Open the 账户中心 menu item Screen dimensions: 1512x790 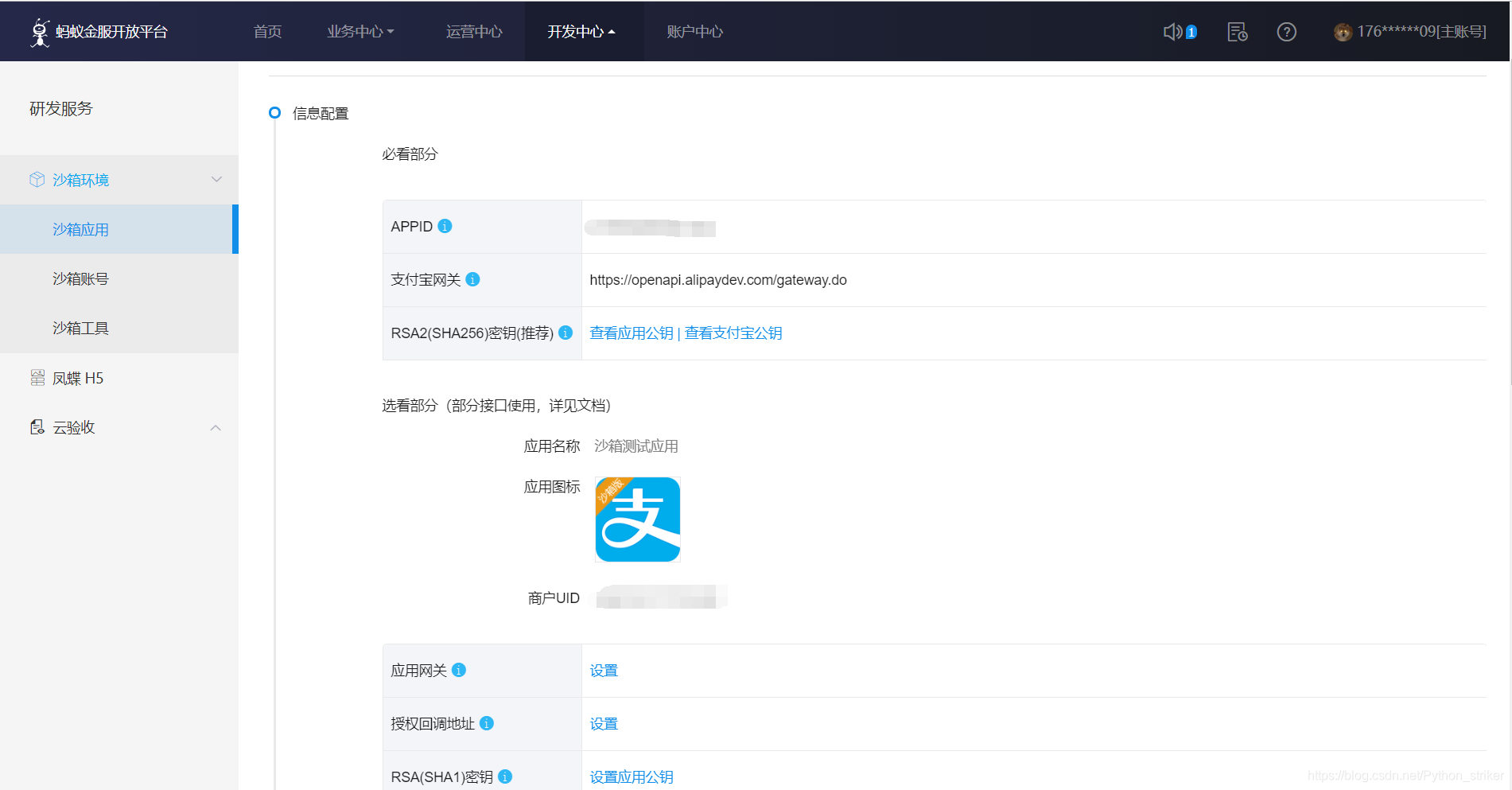click(x=695, y=32)
